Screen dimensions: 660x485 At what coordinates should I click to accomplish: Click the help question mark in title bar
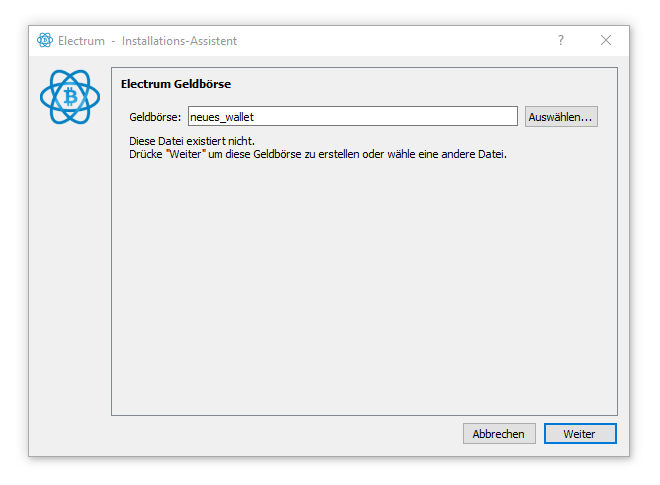point(561,40)
